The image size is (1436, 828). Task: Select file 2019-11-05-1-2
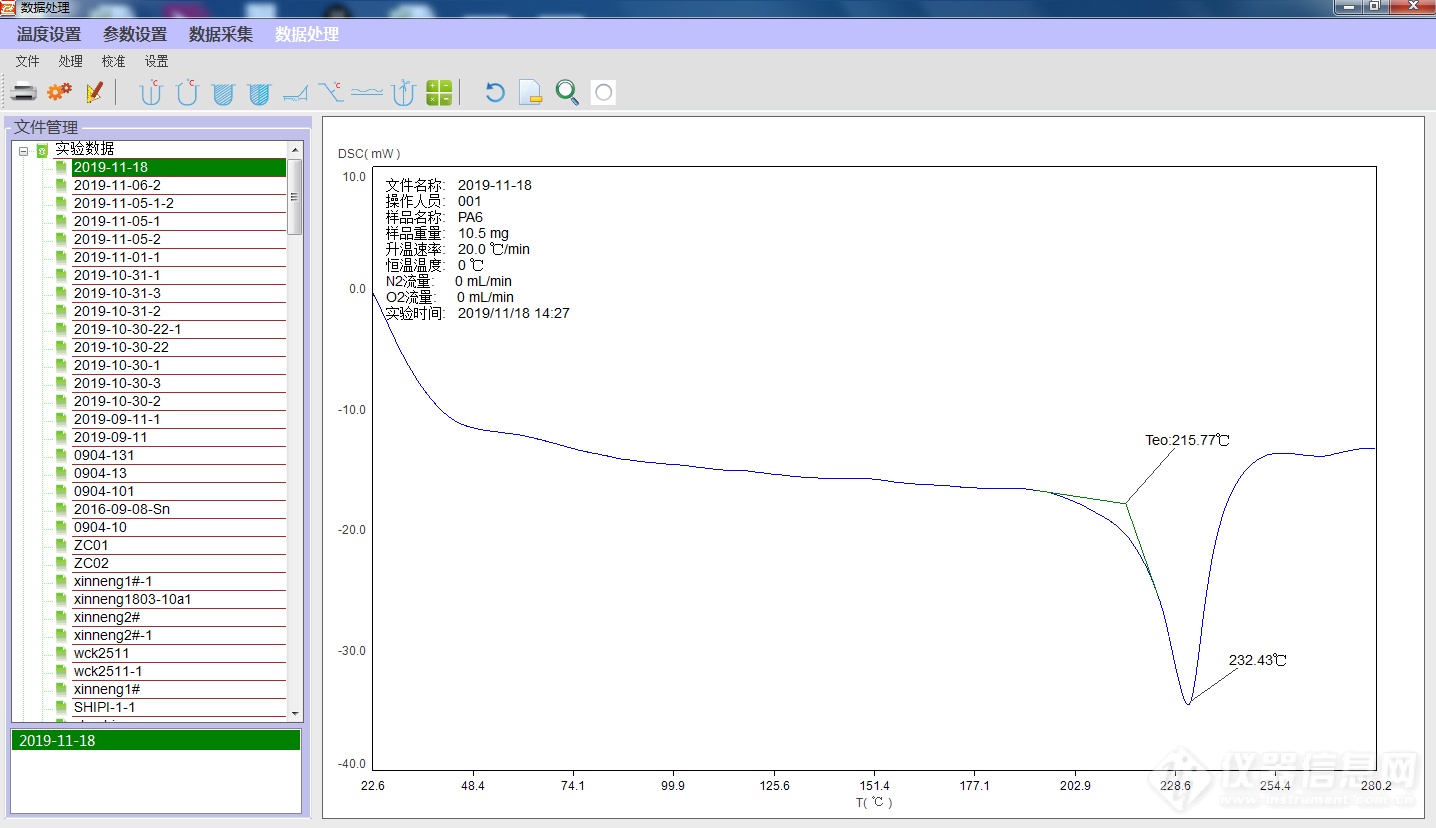179,203
